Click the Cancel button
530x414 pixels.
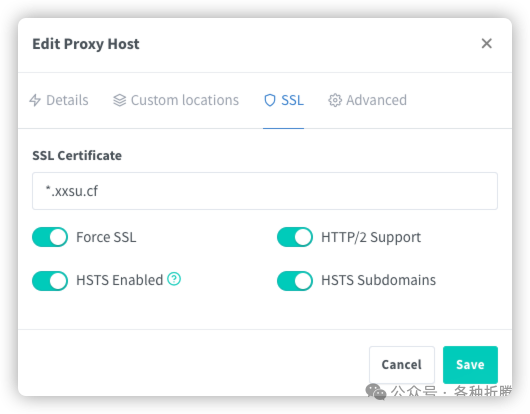402,364
